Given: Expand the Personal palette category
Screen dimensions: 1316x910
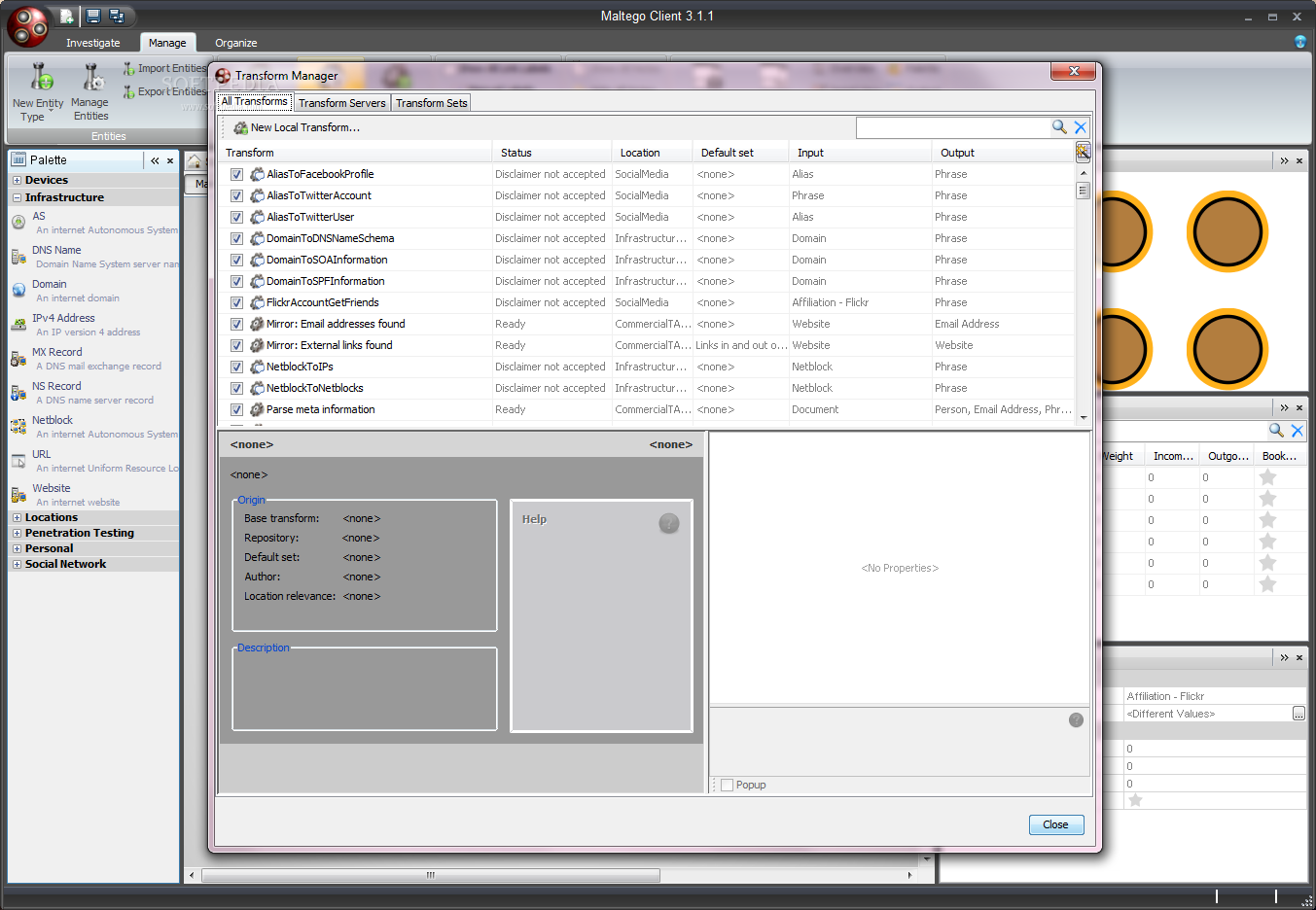Looking at the screenshot, I should (x=17, y=548).
